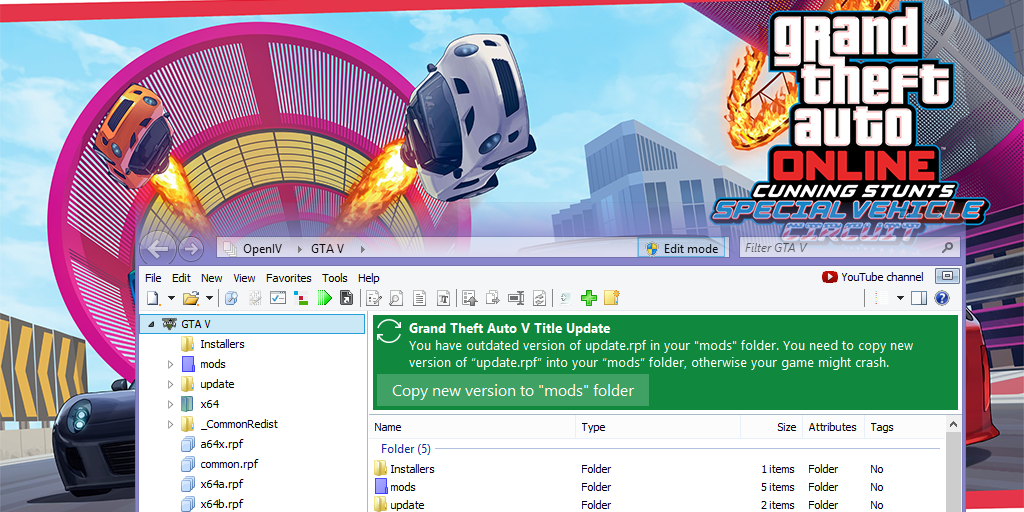
Task: Open the Help menu
Action: [368, 278]
